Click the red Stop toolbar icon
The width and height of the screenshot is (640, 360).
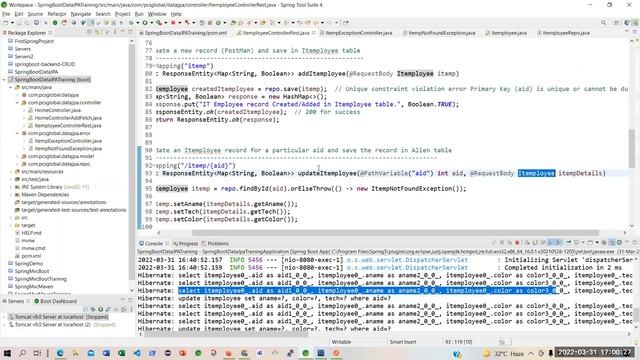173,23
